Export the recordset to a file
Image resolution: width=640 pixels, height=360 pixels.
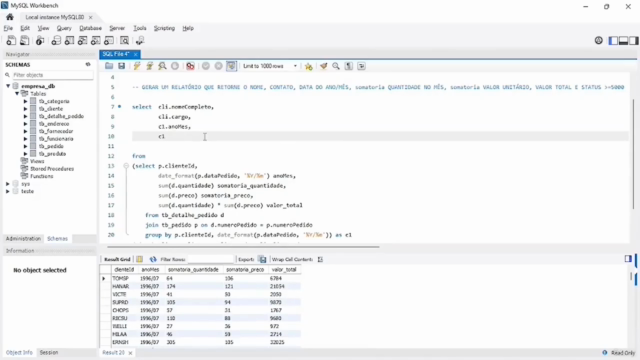tap(262, 259)
